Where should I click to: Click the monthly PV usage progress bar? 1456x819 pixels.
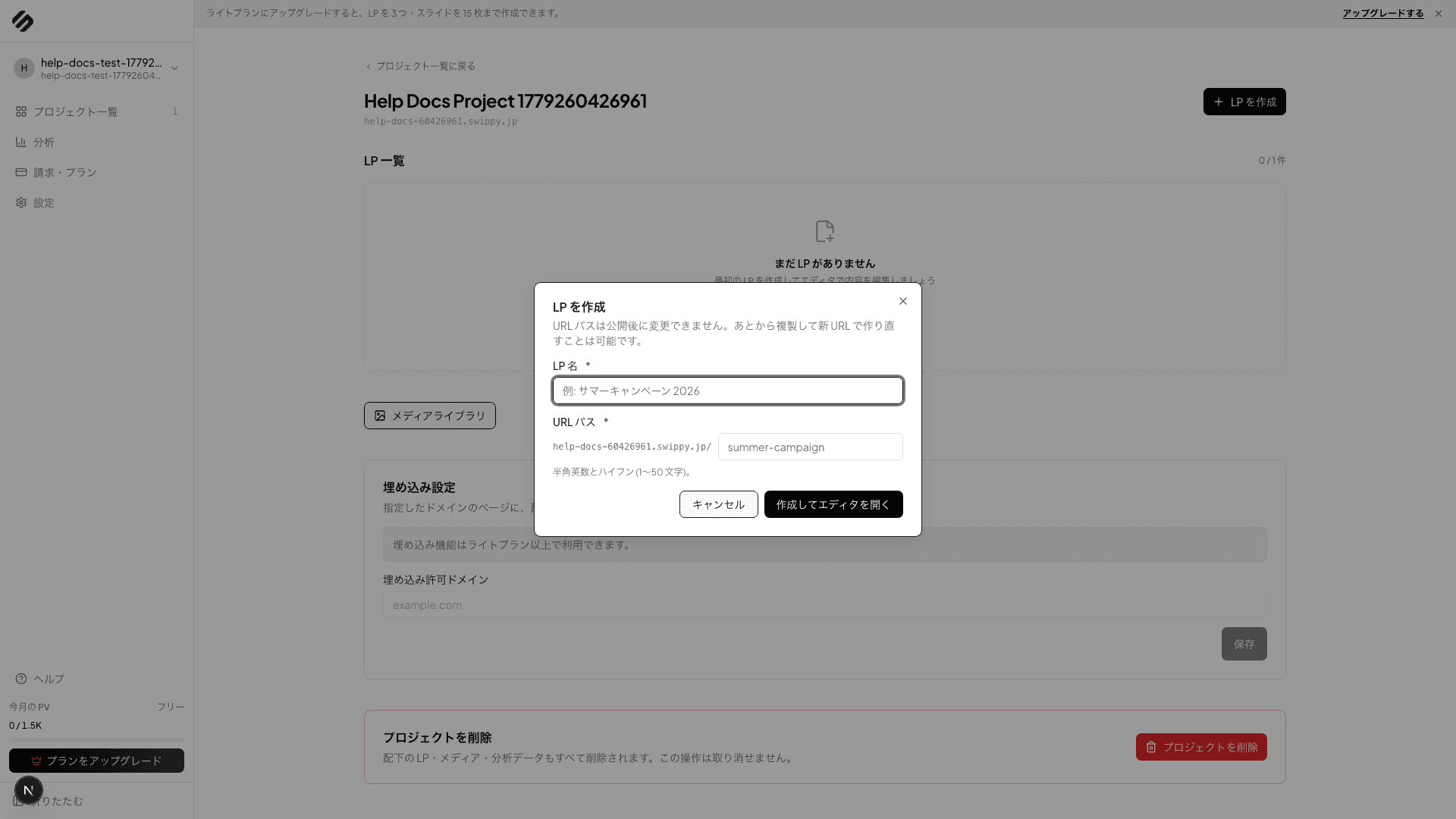pos(96,739)
